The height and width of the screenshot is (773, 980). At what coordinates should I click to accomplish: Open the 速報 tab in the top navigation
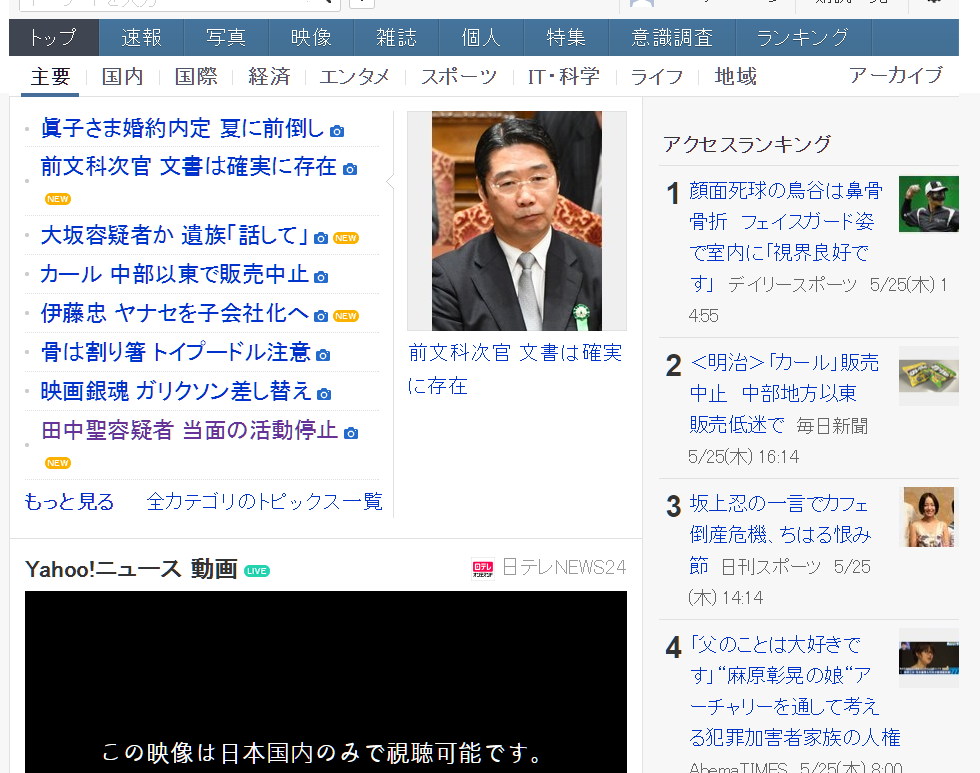142,38
